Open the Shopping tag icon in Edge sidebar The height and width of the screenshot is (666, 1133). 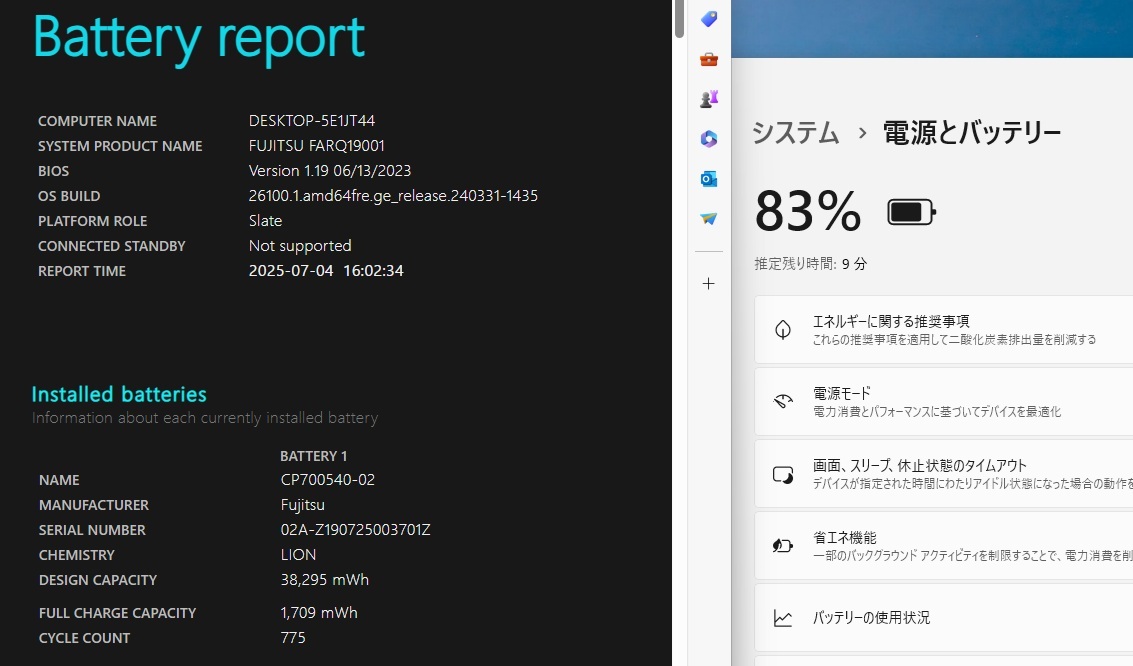[709, 20]
